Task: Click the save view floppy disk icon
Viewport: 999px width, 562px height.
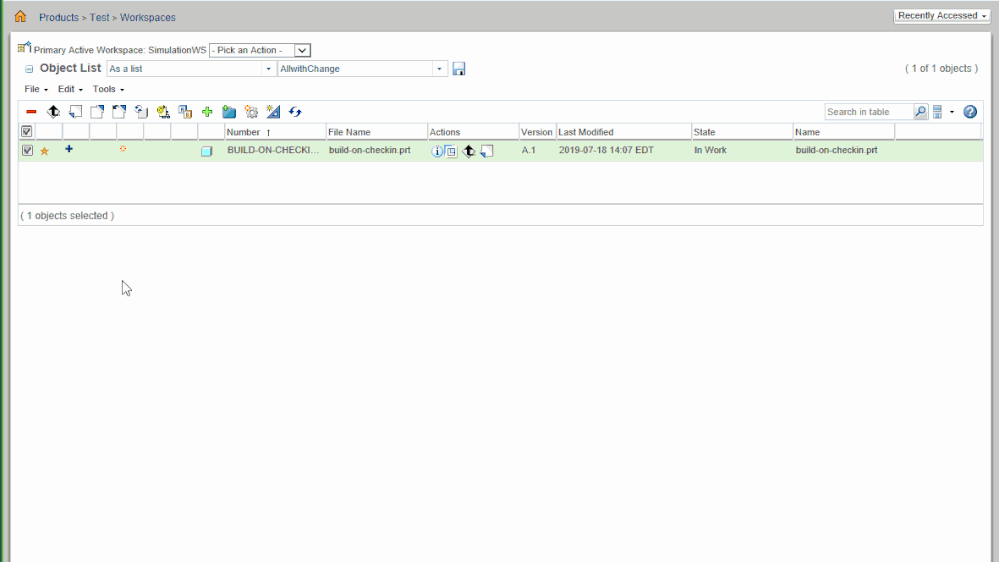Action: 459,69
